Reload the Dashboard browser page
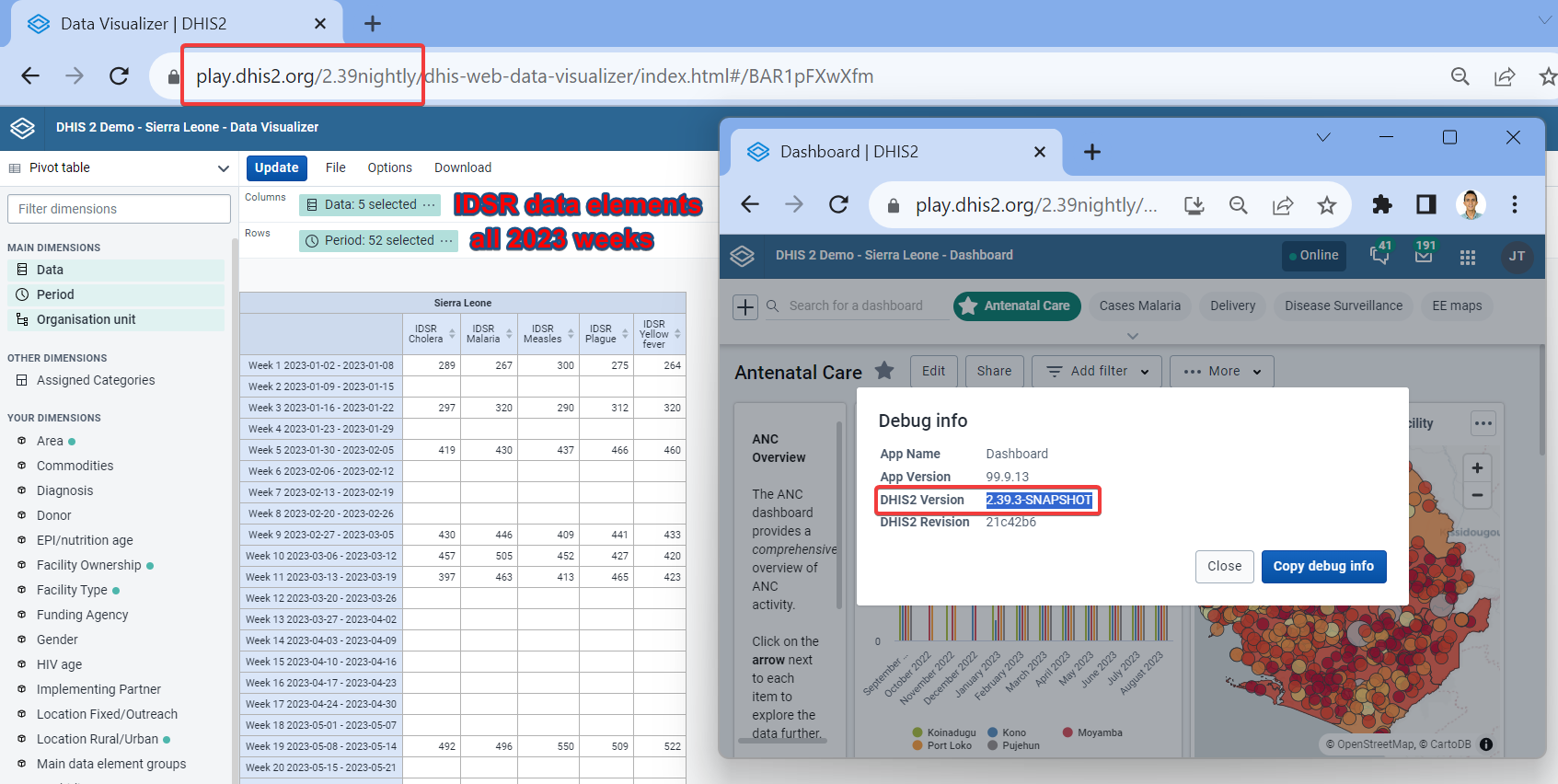This screenshot has height=784, width=1558. coord(838,204)
